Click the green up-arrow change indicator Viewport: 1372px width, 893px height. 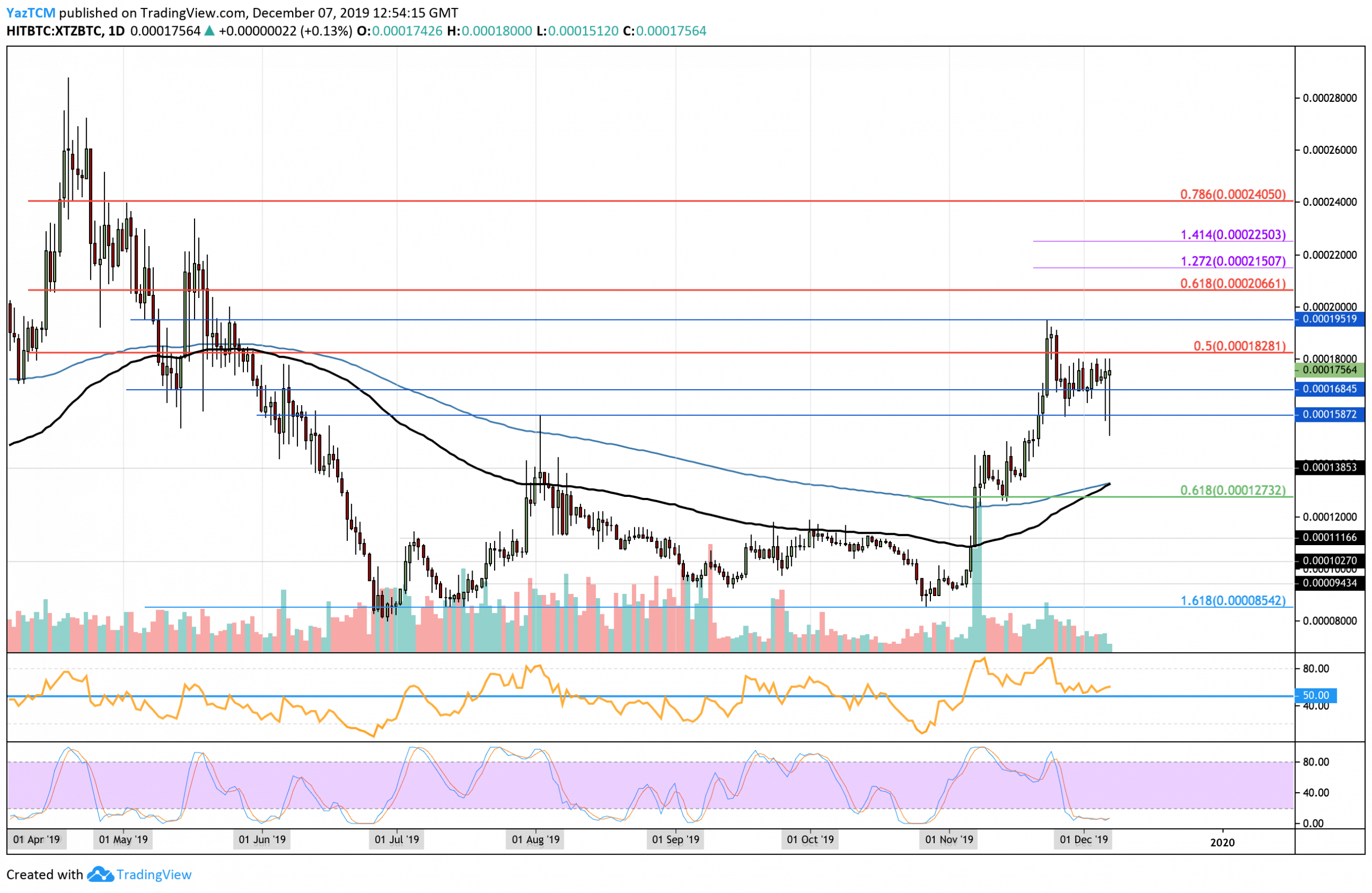[209, 31]
